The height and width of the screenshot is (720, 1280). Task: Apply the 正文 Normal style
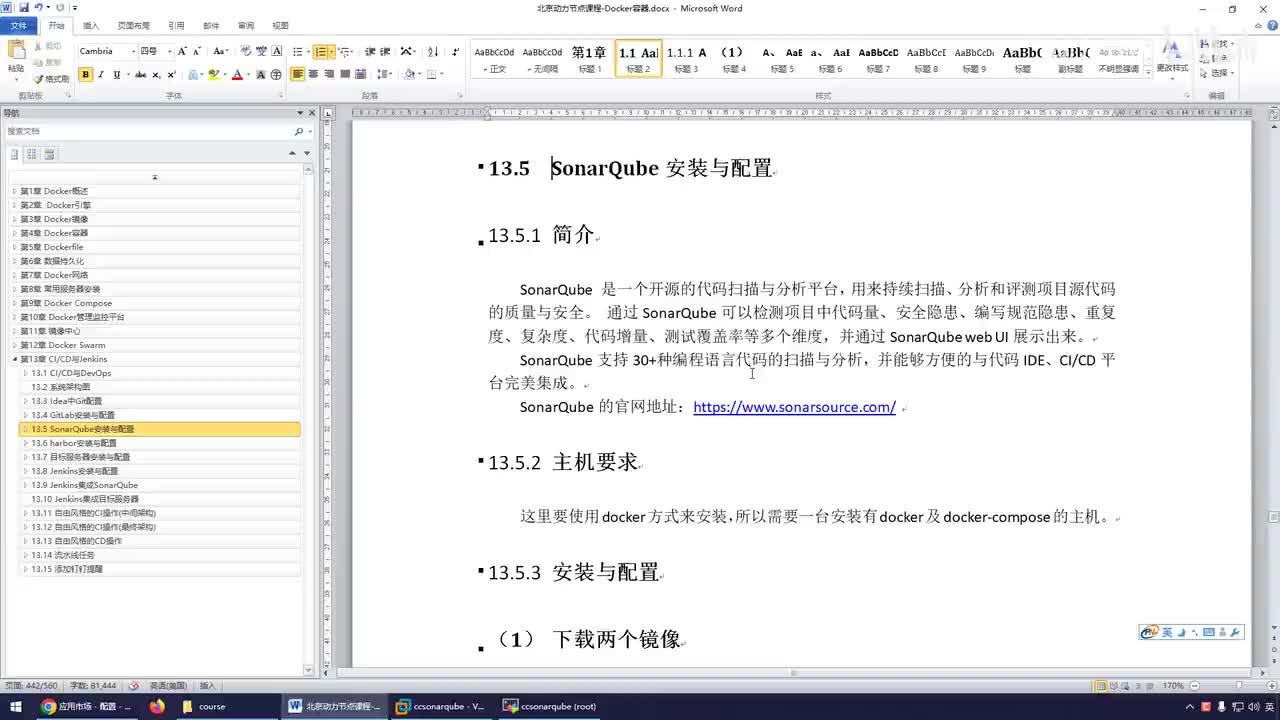(494, 59)
